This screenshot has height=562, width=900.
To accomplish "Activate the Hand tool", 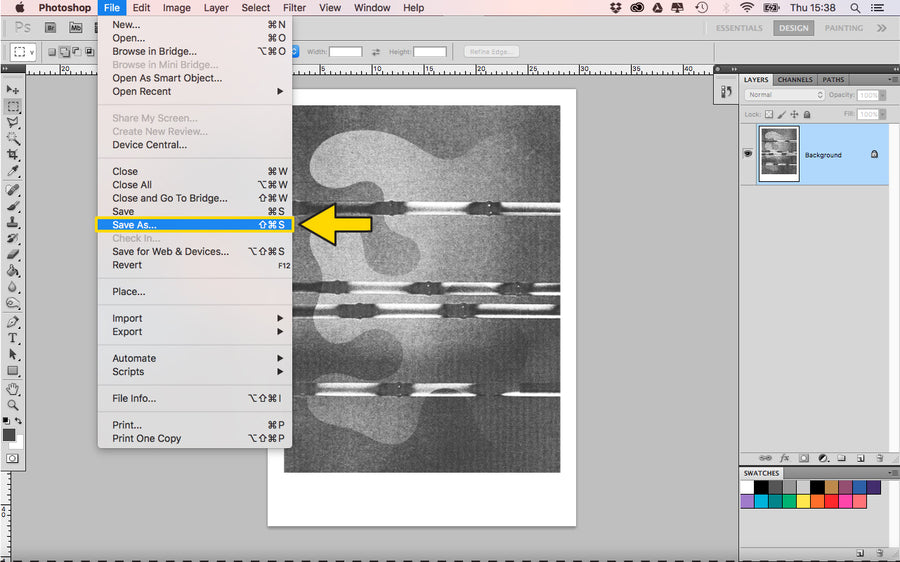I will pos(13,389).
